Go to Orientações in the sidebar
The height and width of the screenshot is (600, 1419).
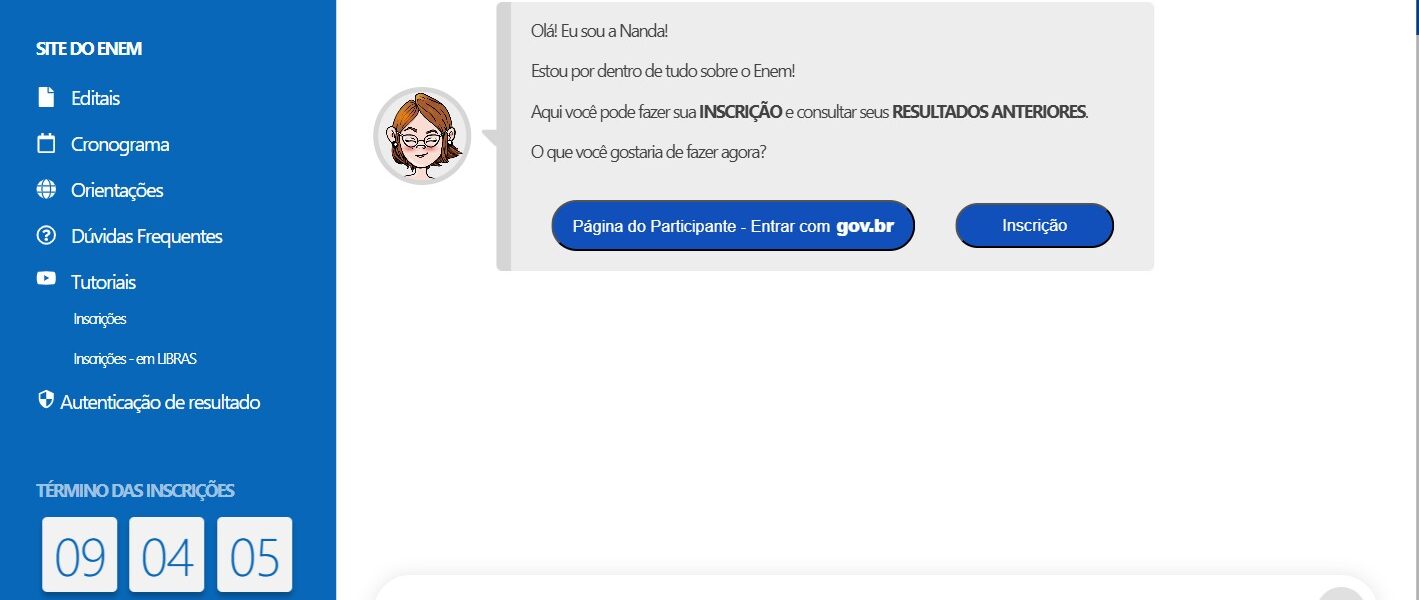(117, 190)
